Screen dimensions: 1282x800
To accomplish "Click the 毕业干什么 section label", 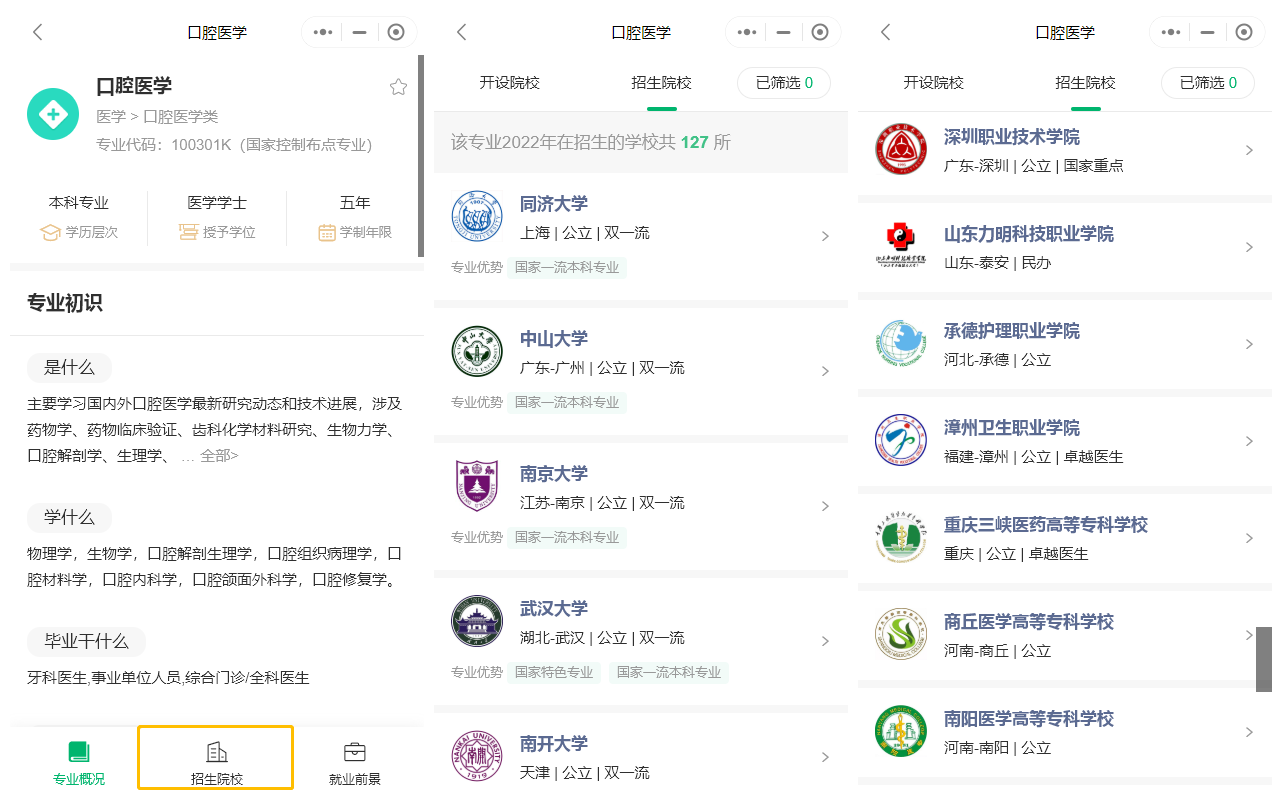I will tap(86, 642).
